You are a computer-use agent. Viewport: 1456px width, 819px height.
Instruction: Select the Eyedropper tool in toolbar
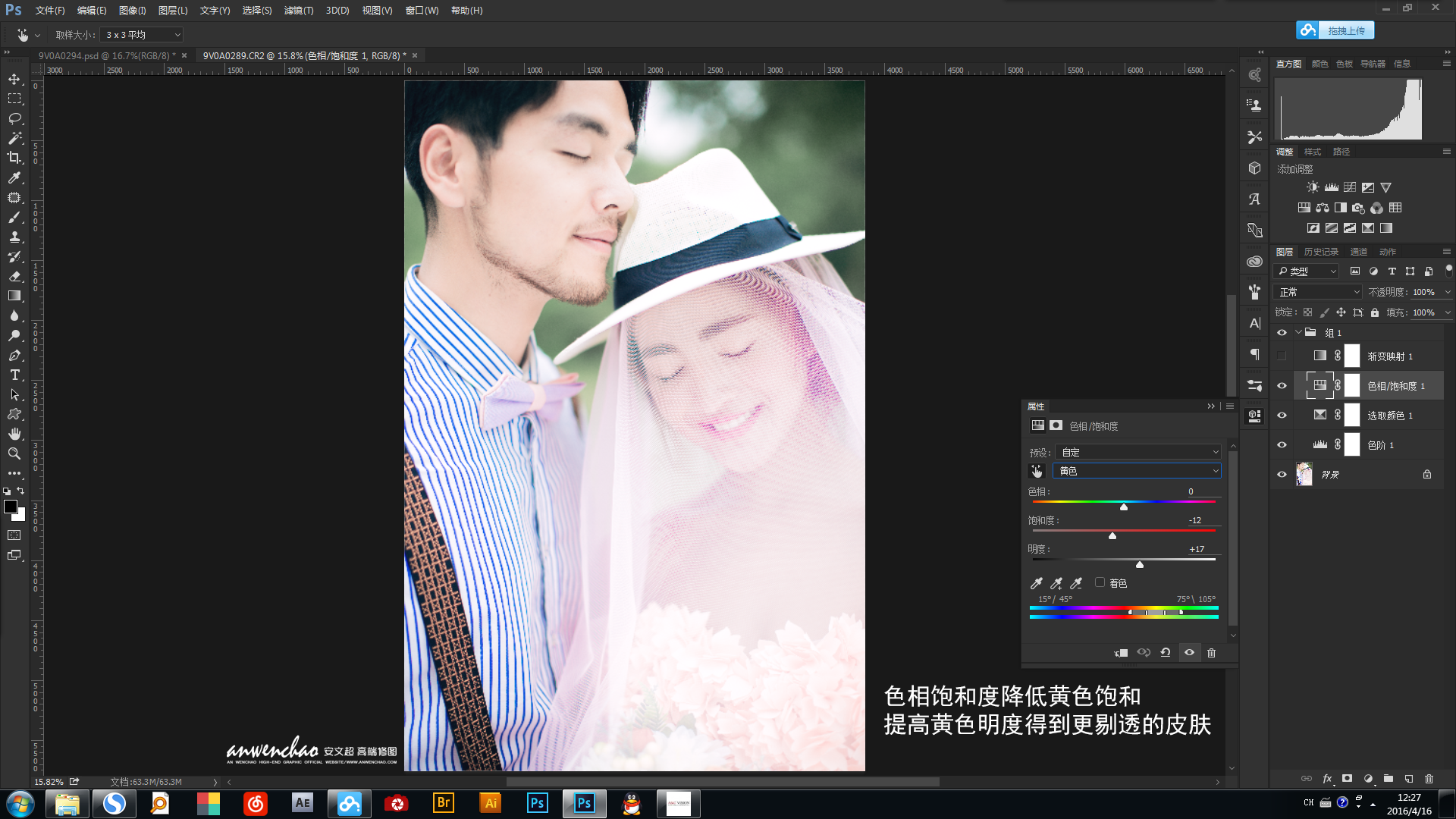coord(14,177)
